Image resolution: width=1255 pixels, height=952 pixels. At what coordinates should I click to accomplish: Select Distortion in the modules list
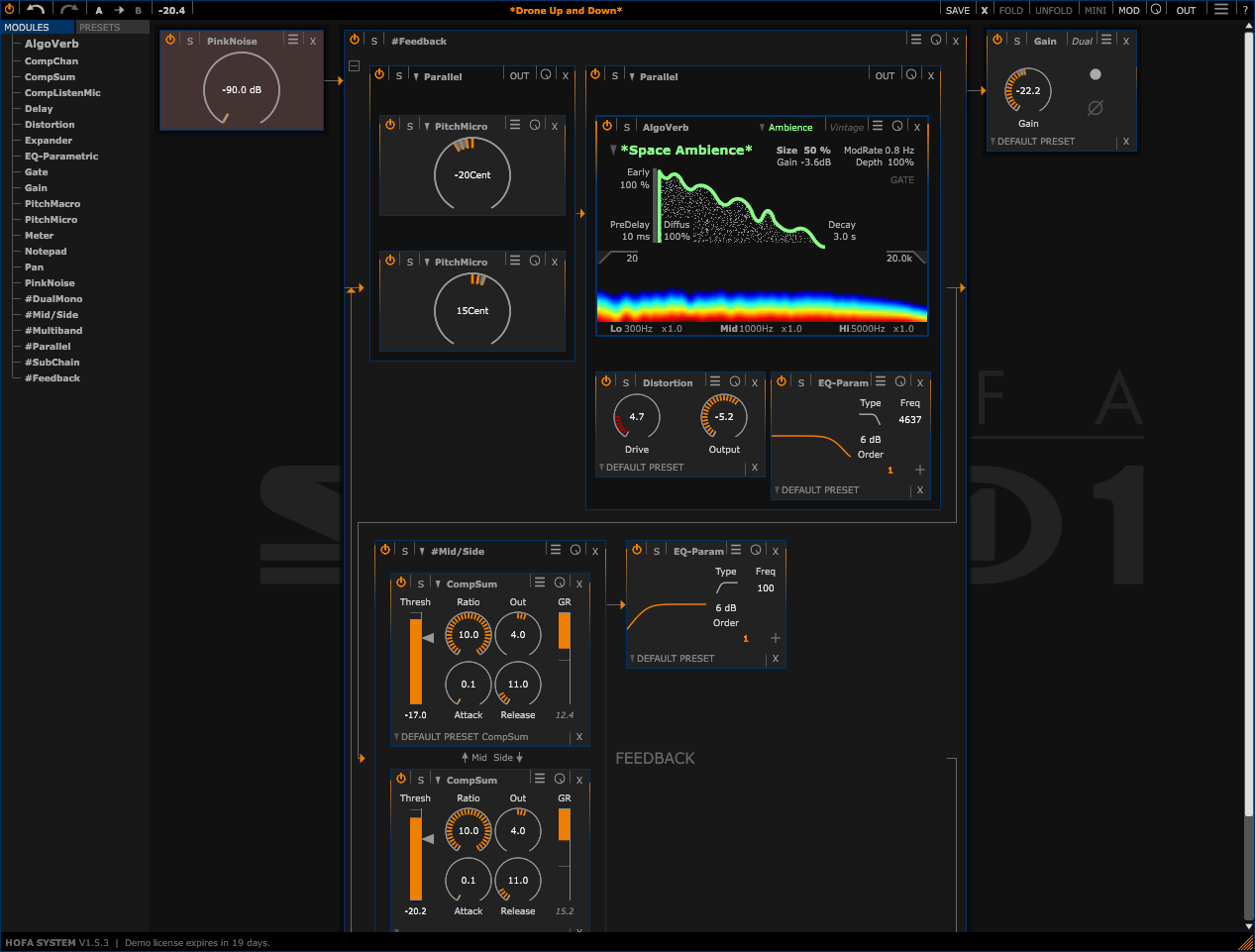[50, 125]
